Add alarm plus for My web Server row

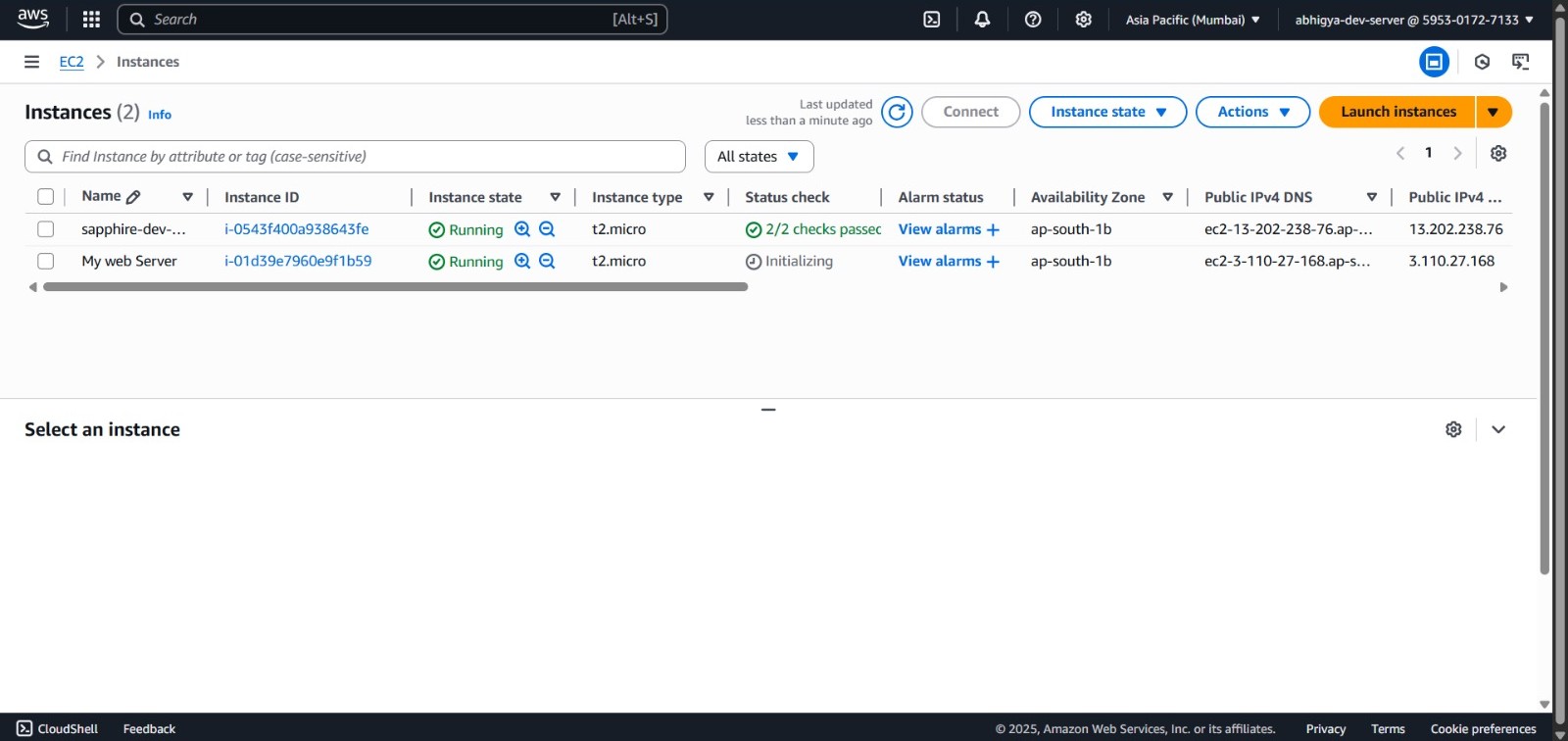click(993, 262)
